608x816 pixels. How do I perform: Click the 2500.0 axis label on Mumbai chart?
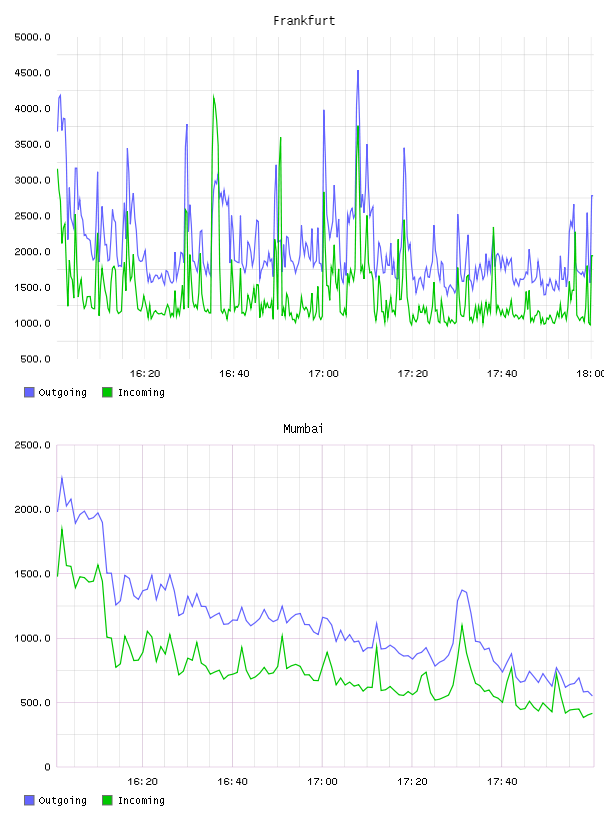pyautogui.click(x=32, y=445)
